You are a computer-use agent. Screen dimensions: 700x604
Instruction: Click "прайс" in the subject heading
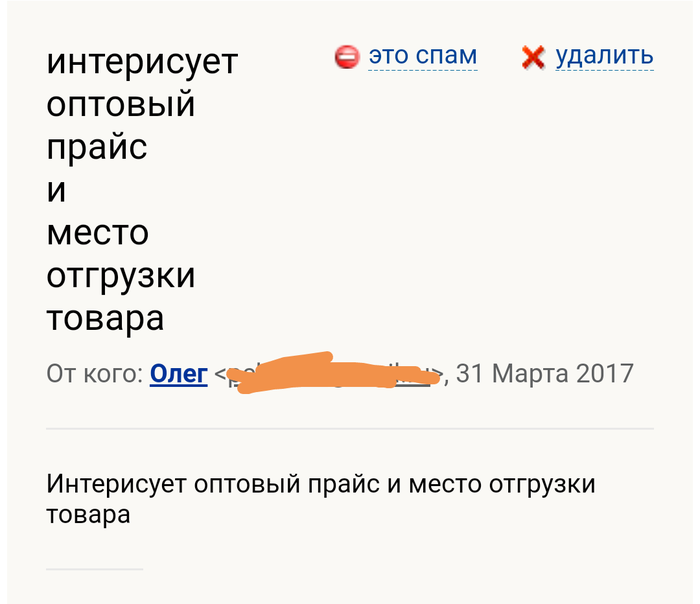(x=97, y=148)
